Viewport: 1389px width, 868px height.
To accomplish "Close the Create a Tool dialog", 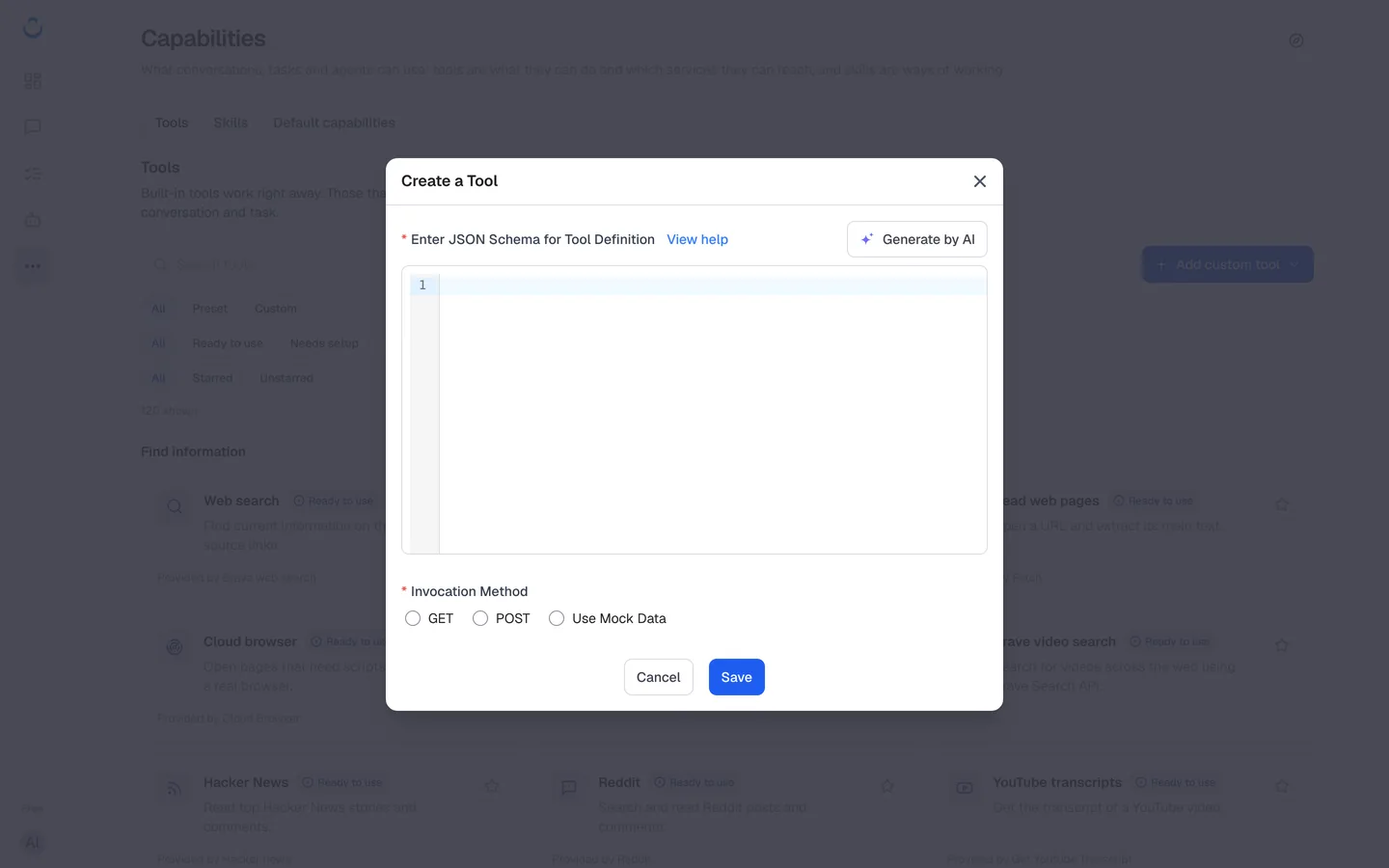I will tap(980, 181).
